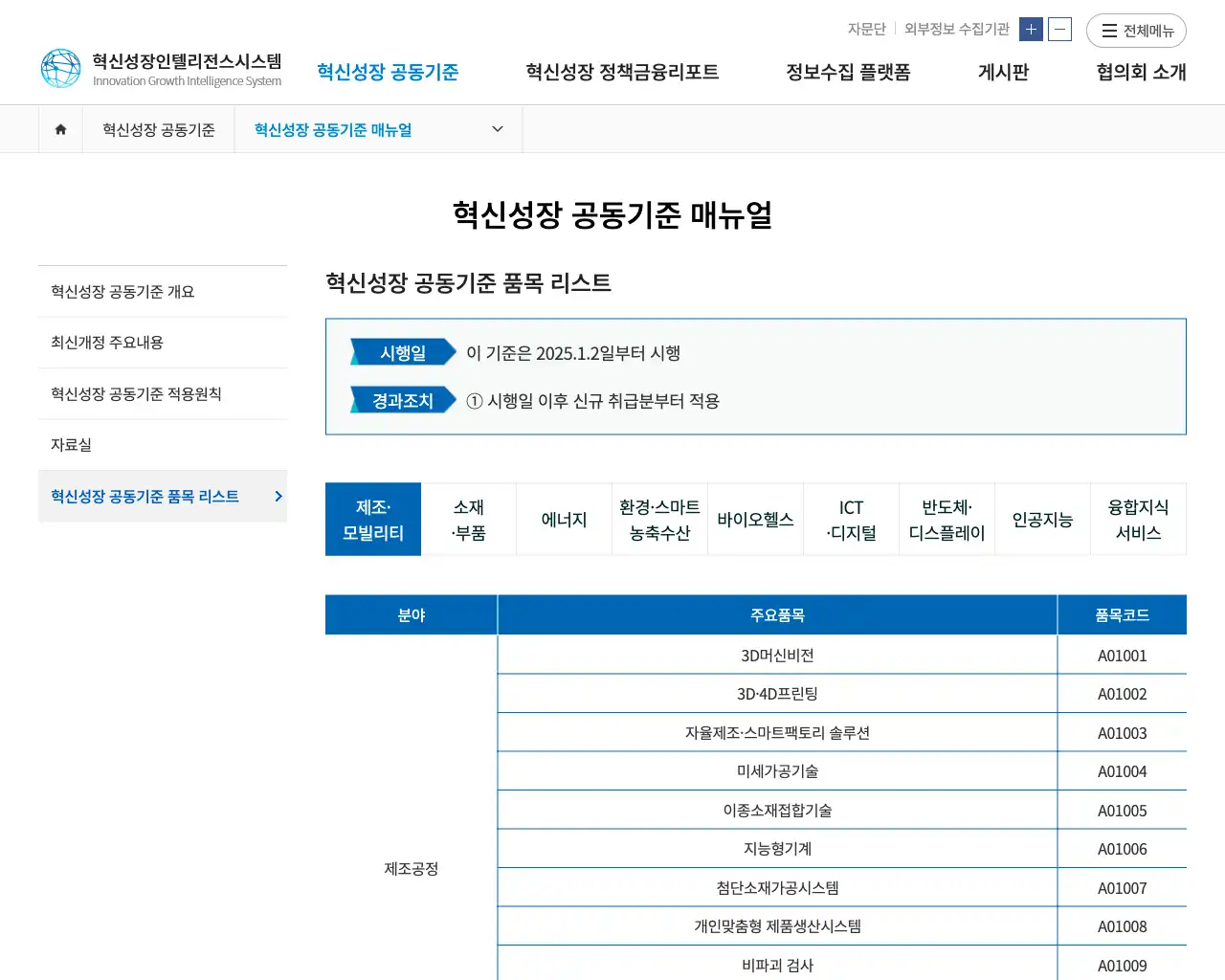The image size is (1225, 980).
Task: Select the 인공지능 category
Action: click(x=1042, y=519)
